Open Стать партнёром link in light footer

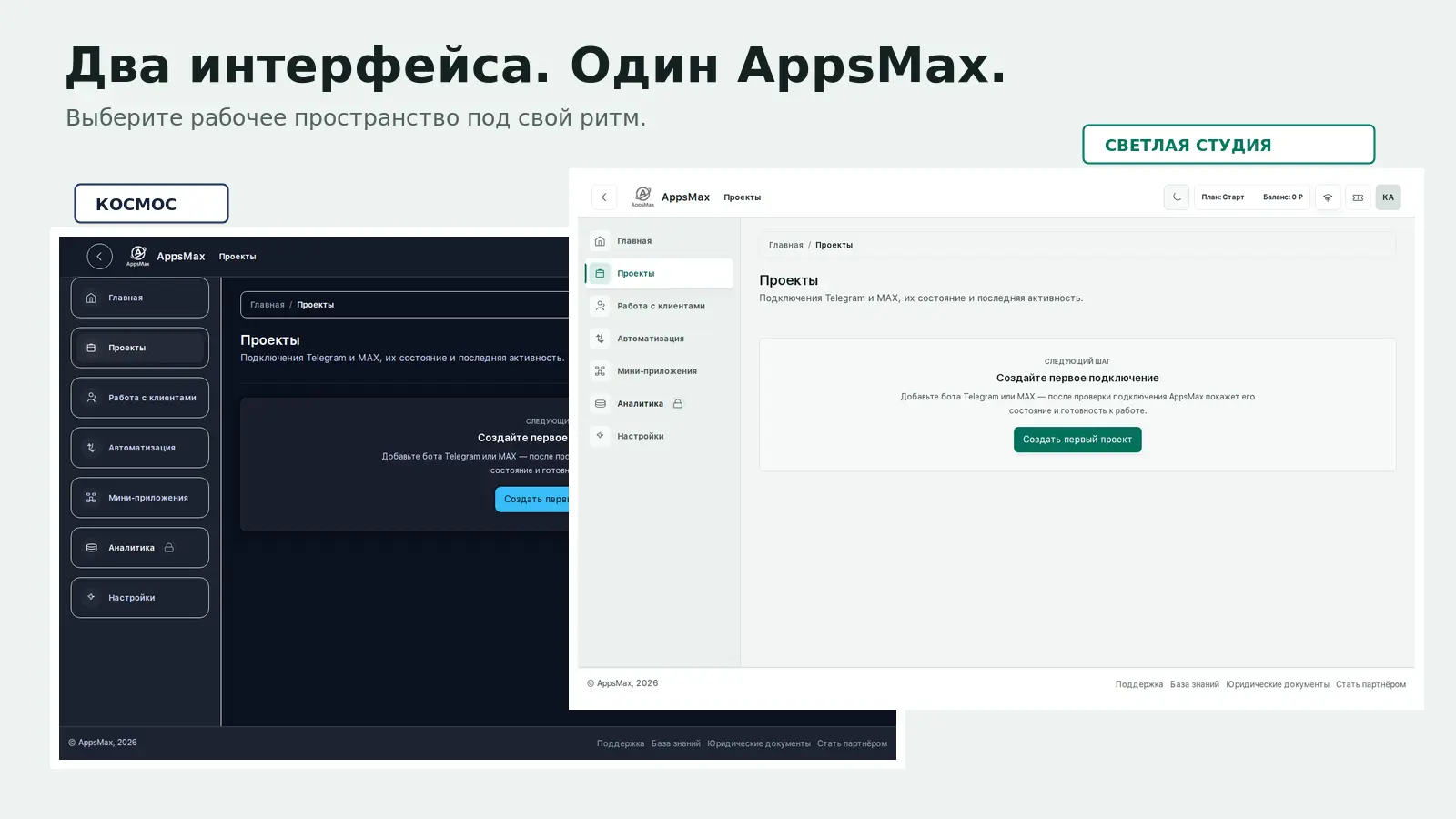1371,684
